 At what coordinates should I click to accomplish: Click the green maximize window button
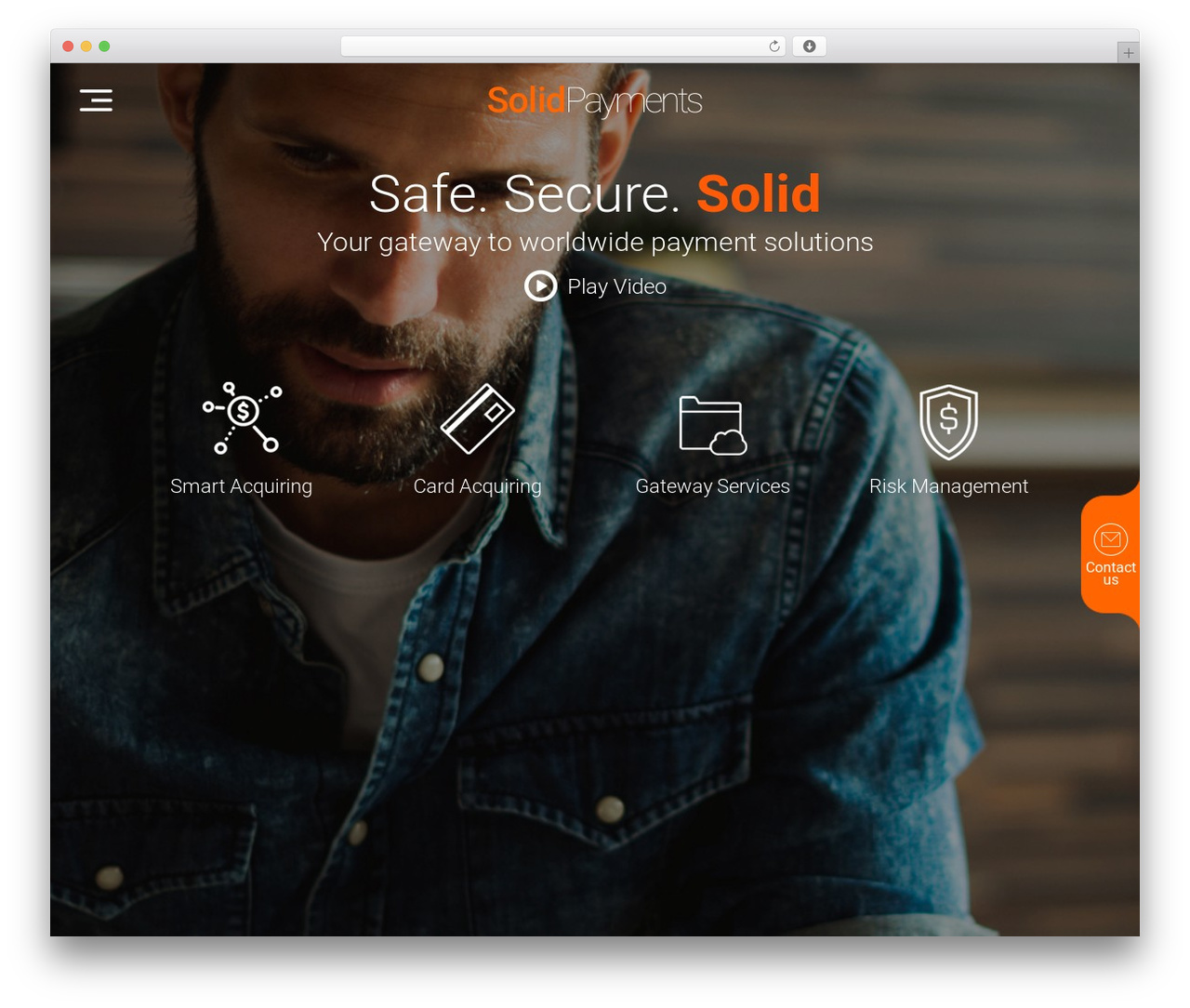click(x=104, y=46)
